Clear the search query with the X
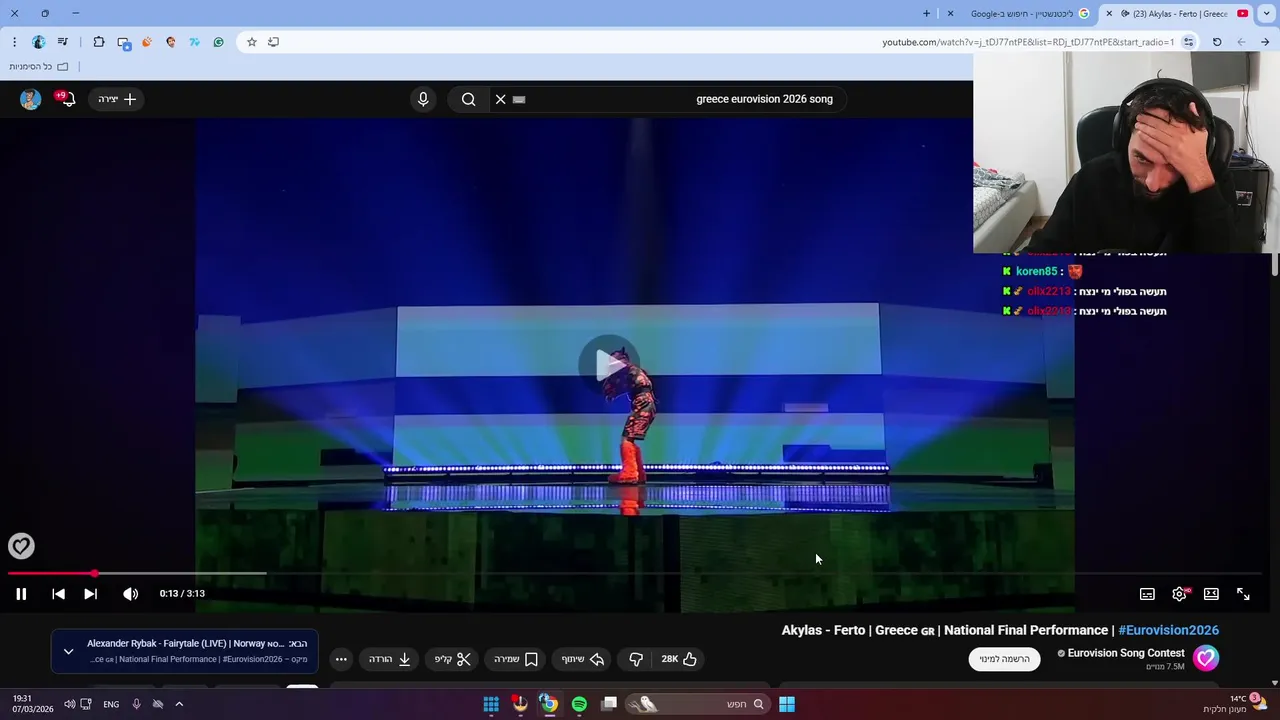This screenshot has width=1280, height=720. (501, 99)
